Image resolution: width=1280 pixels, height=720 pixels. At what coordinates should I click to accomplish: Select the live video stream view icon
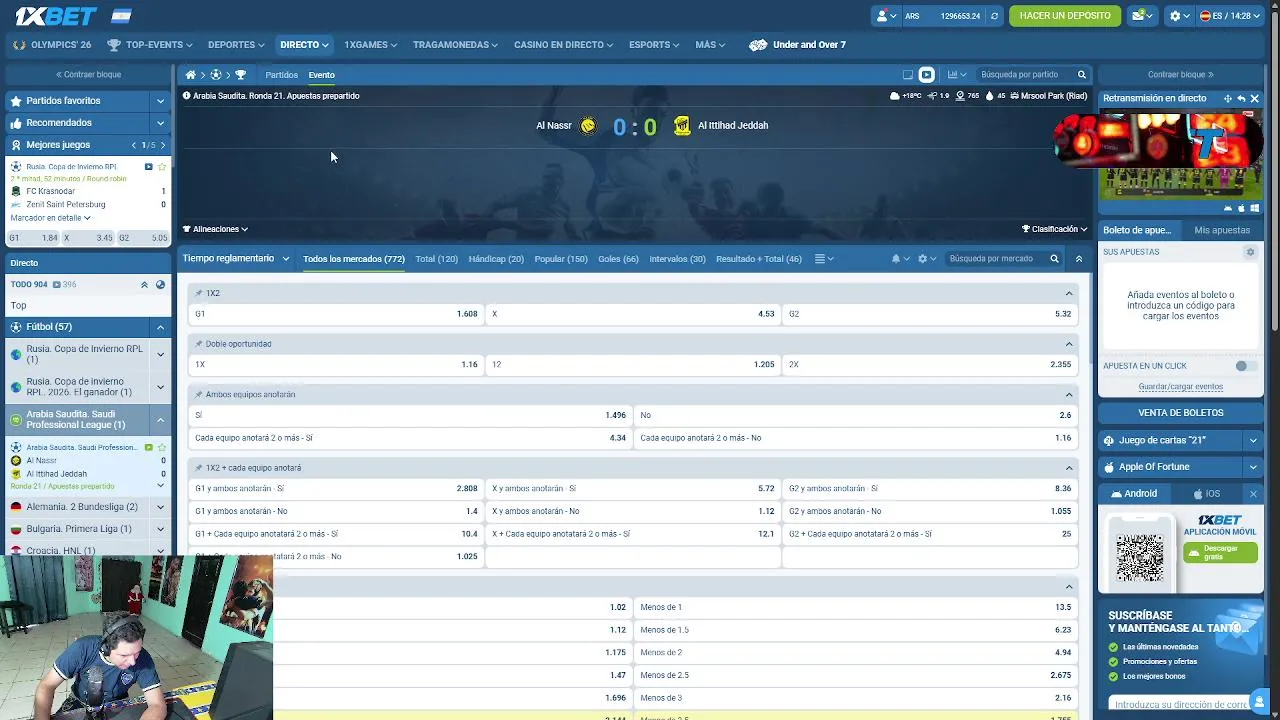(x=926, y=75)
